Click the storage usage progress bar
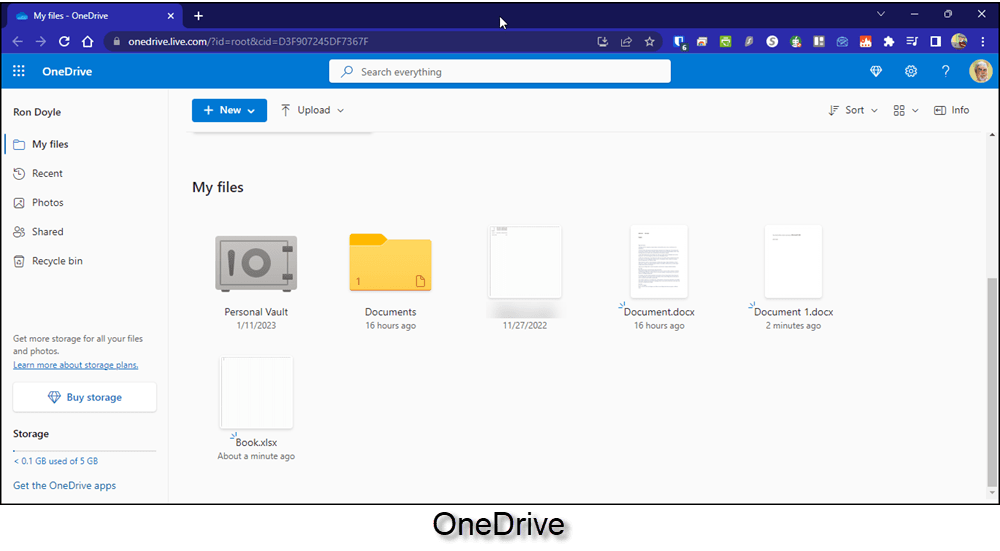The image size is (1000, 551). pos(84,451)
